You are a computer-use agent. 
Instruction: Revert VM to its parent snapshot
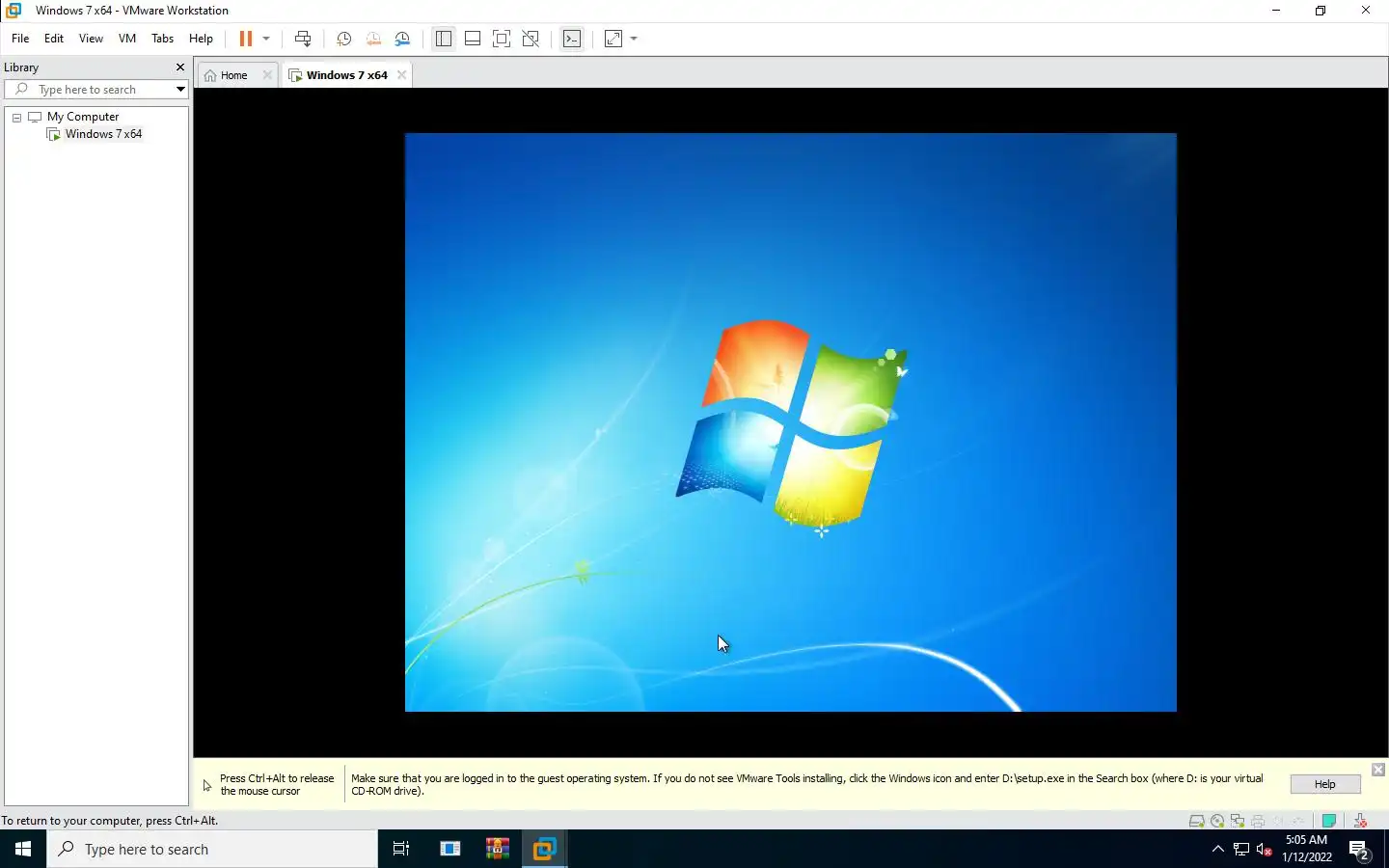(373, 39)
